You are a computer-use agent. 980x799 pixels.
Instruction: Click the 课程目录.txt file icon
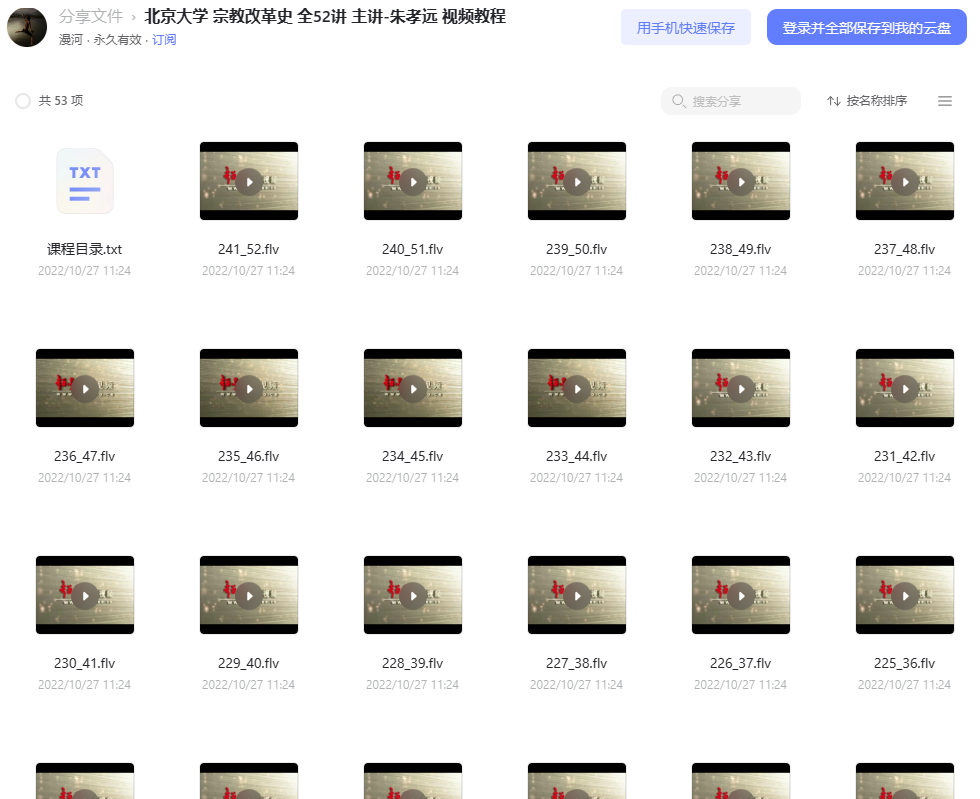point(85,181)
